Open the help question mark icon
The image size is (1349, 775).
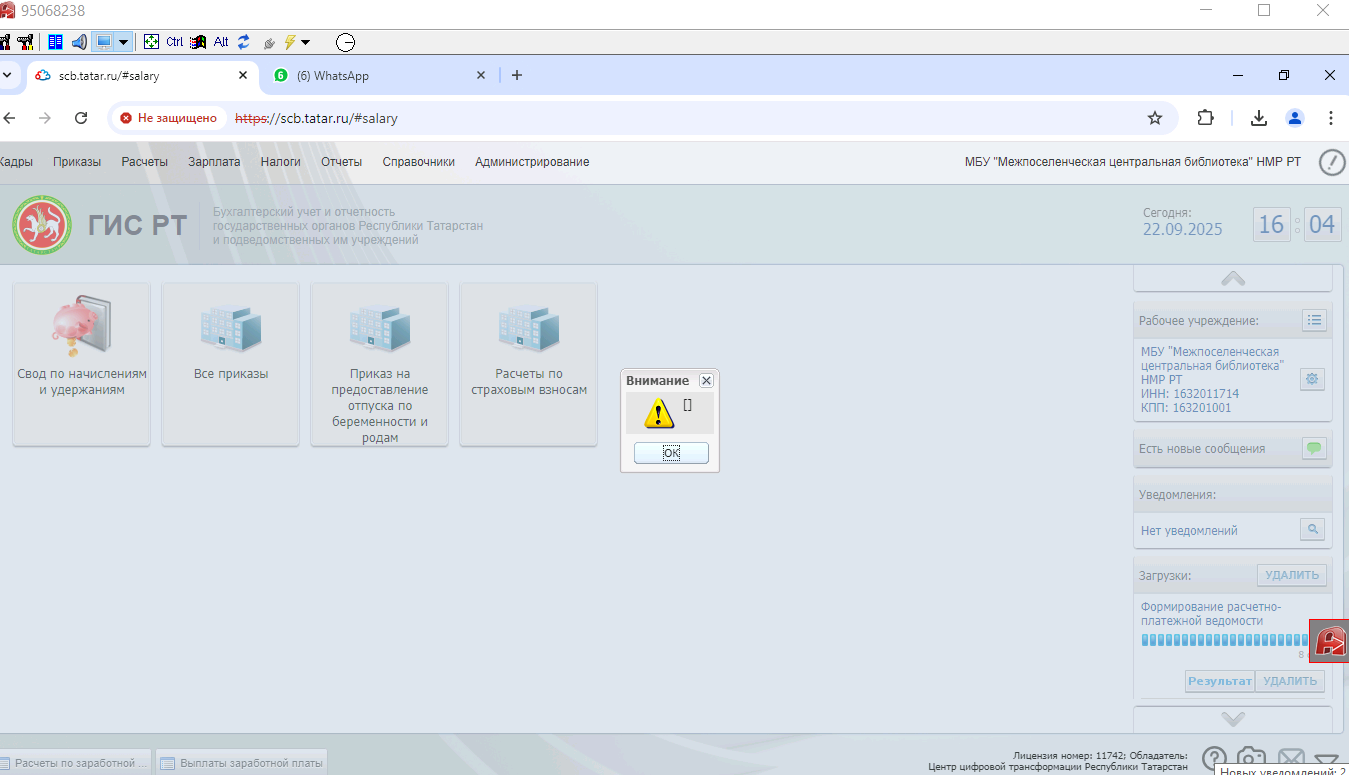[1214, 759]
